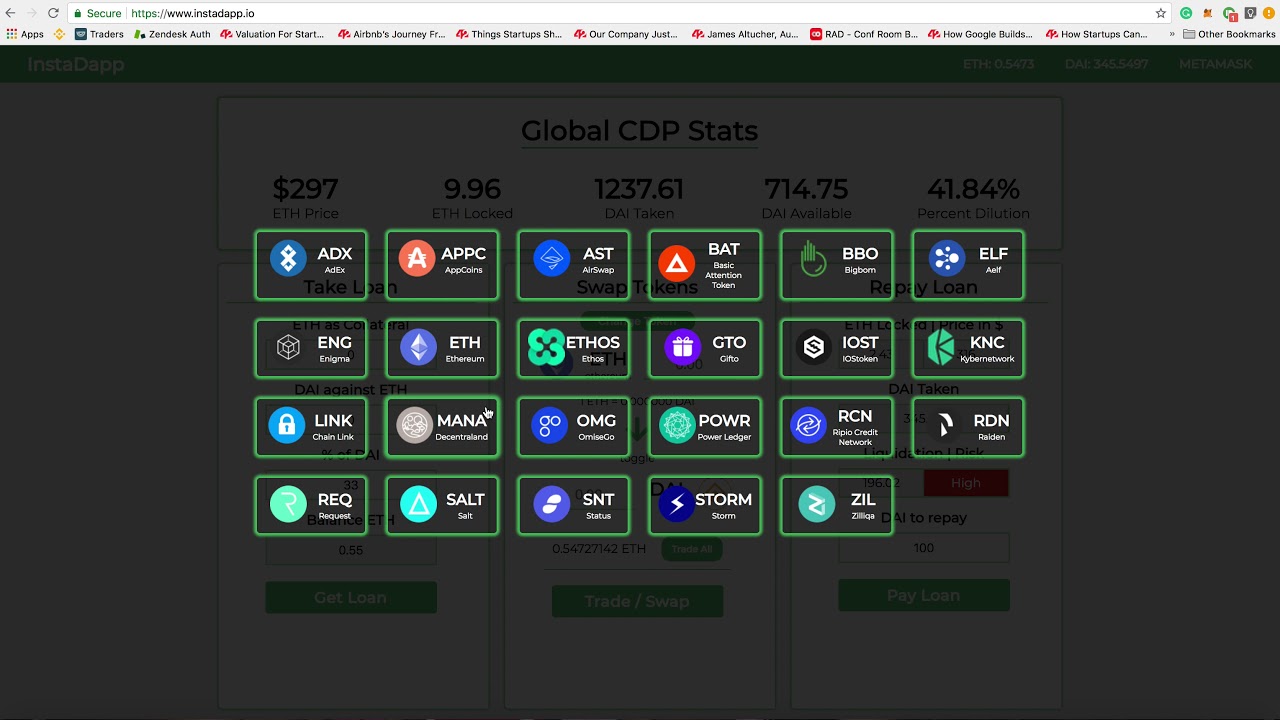Select the STORM token card
The image size is (1280, 720).
[705, 505]
